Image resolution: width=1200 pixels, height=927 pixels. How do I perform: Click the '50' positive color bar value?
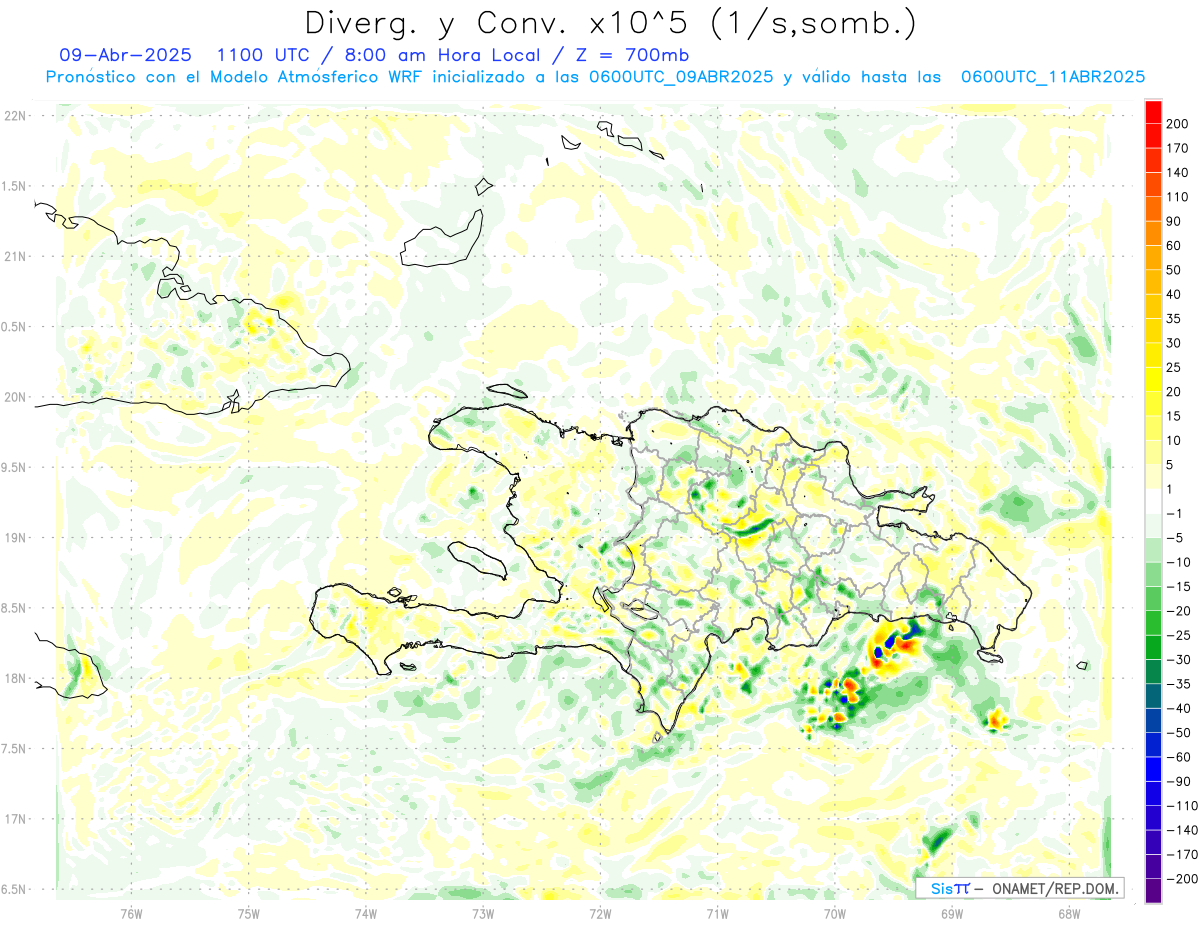[x=1174, y=270]
